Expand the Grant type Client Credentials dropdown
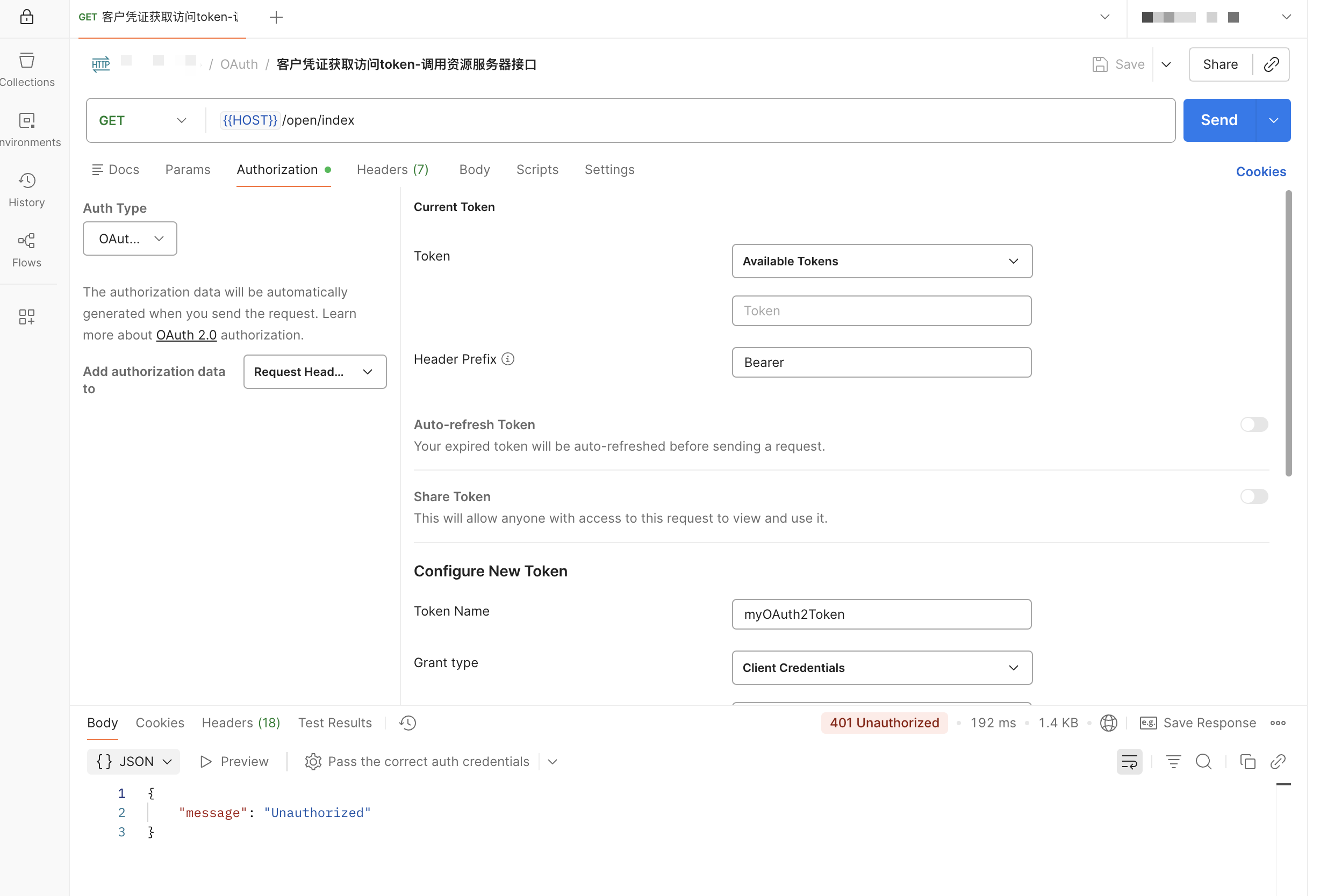 881,668
